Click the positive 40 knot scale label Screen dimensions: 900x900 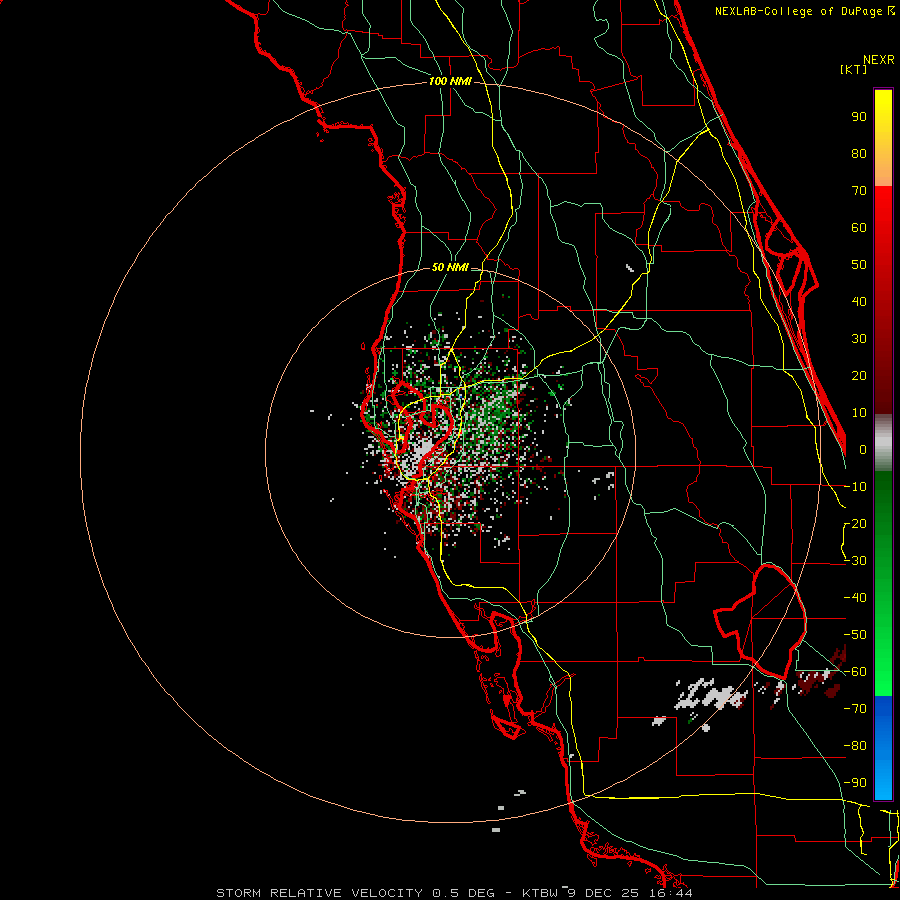(859, 302)
